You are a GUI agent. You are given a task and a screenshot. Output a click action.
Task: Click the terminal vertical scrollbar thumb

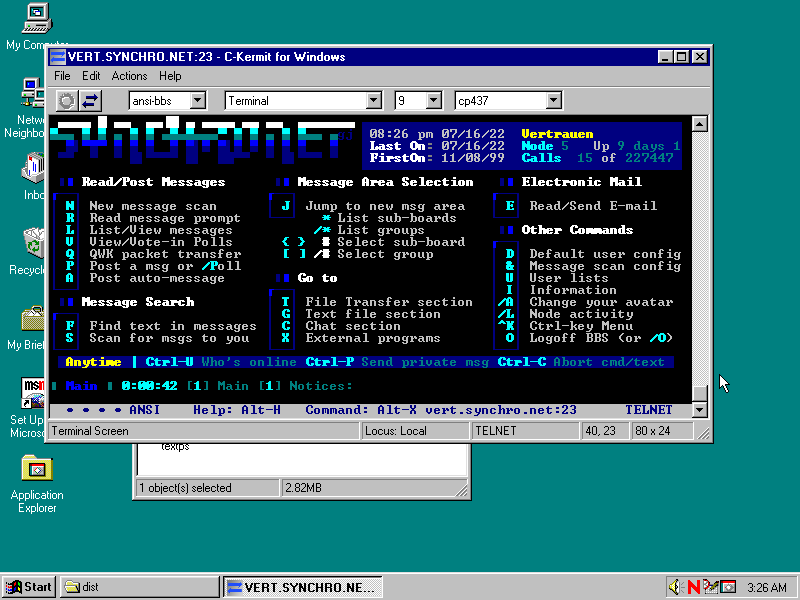pyautogui.click(x=699, y=393)
